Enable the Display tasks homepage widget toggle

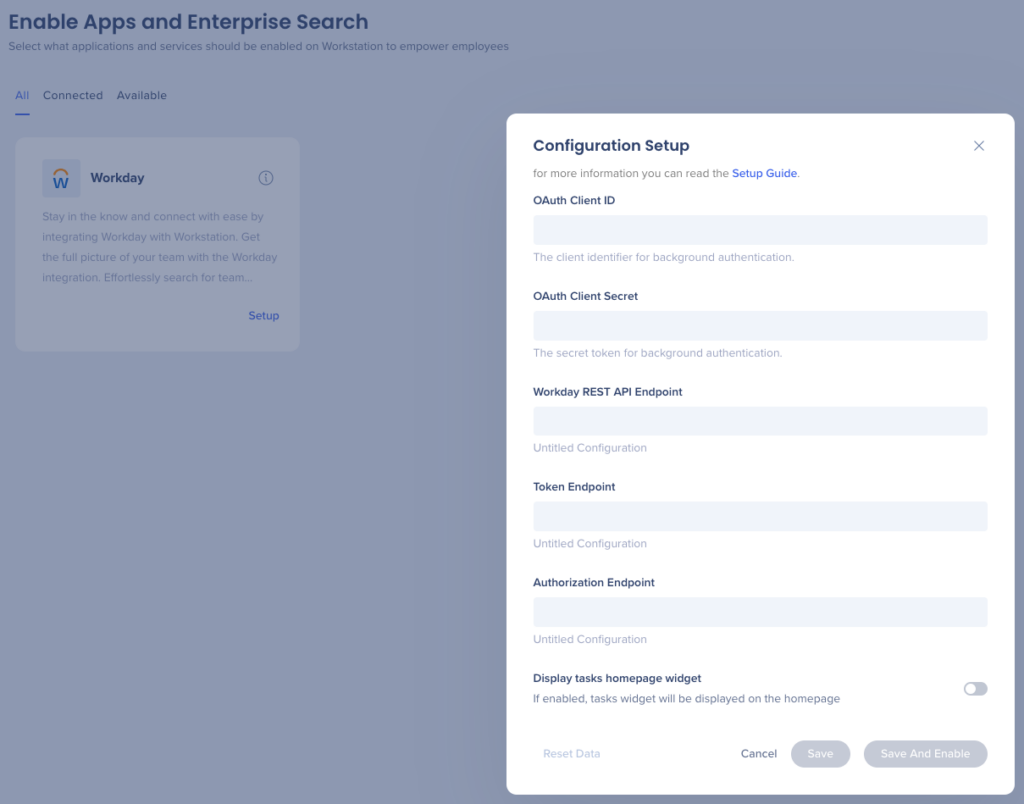pos(974,688)
